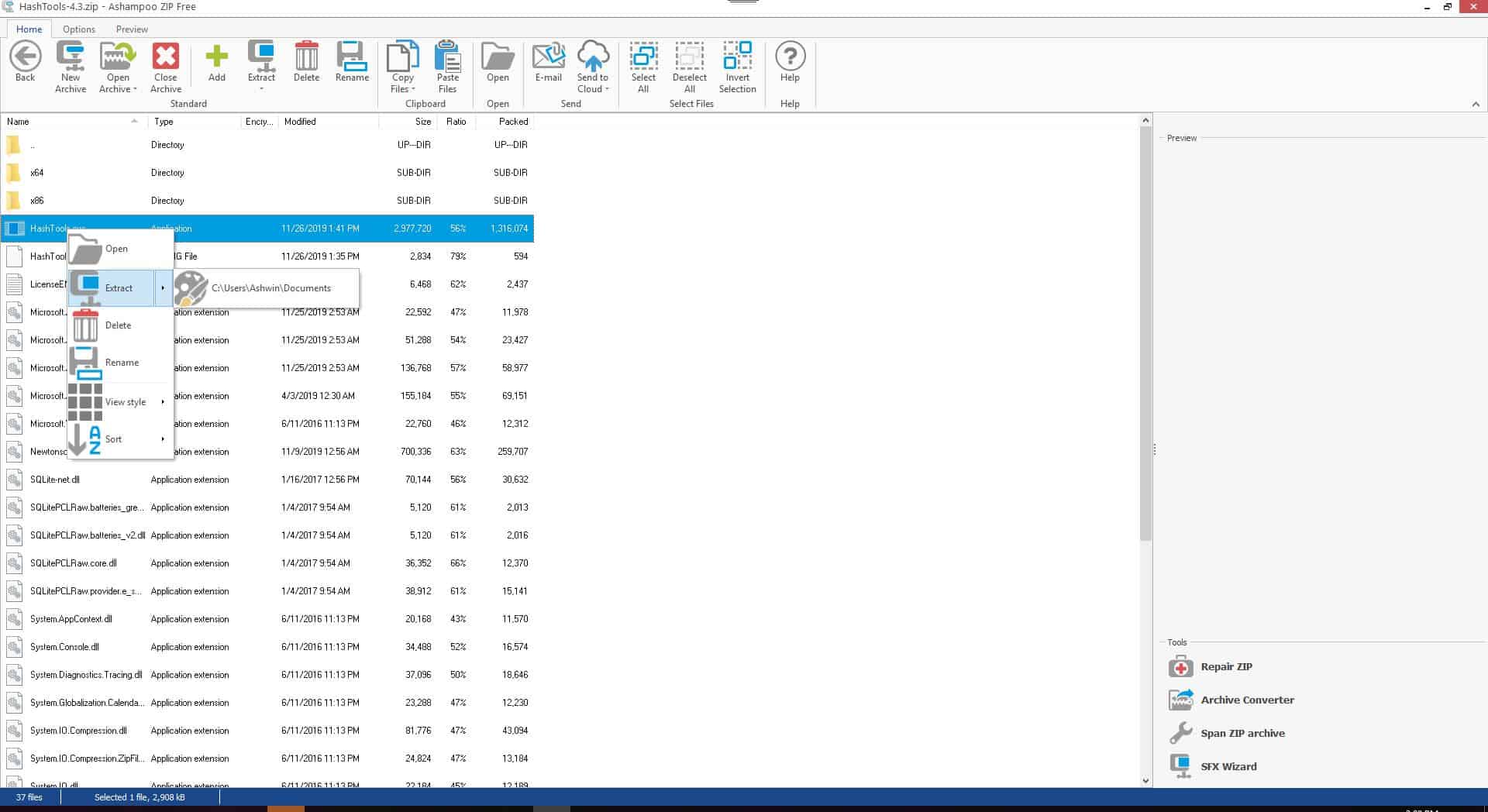Expand Sort submenu arrow
This screenshot has width=1488, height=812.
tap(163, 439)
